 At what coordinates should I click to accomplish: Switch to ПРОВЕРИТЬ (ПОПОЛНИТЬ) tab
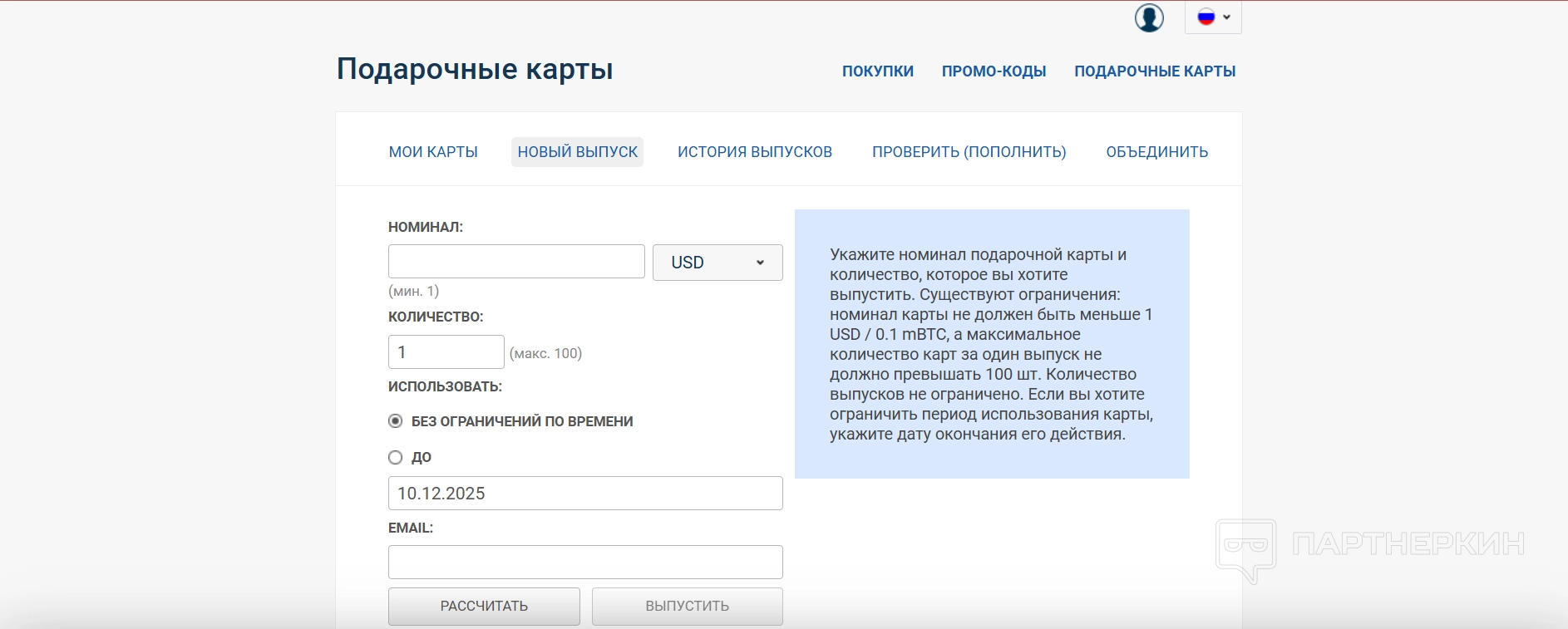pos(969,152)
